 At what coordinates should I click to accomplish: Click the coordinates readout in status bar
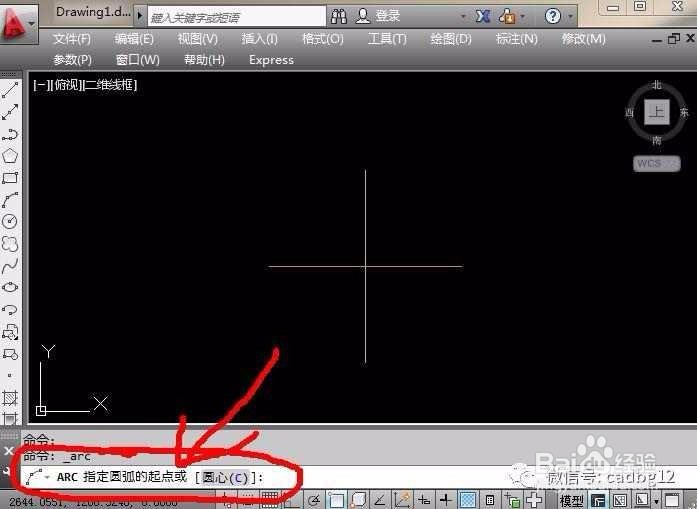point(93,503)
